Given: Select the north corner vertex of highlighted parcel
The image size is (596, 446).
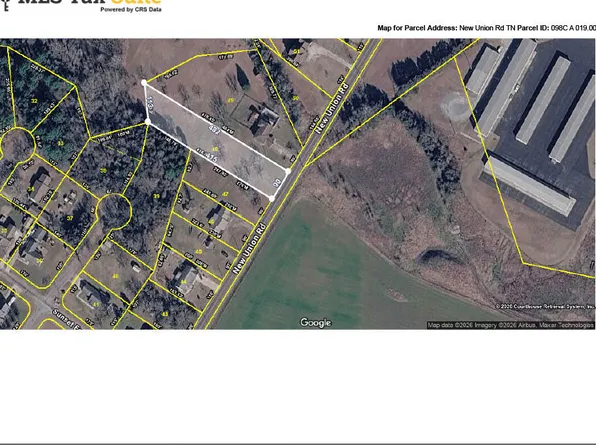Looking at the screenshot, I should [x=144, y=83].
